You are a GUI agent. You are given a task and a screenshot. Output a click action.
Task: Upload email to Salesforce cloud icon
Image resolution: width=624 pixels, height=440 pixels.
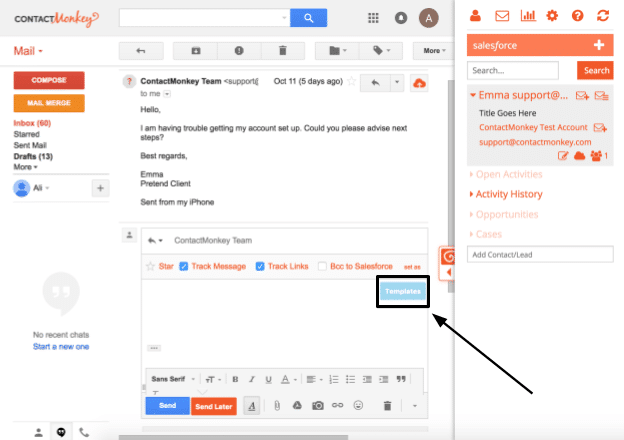coord(419,83)
